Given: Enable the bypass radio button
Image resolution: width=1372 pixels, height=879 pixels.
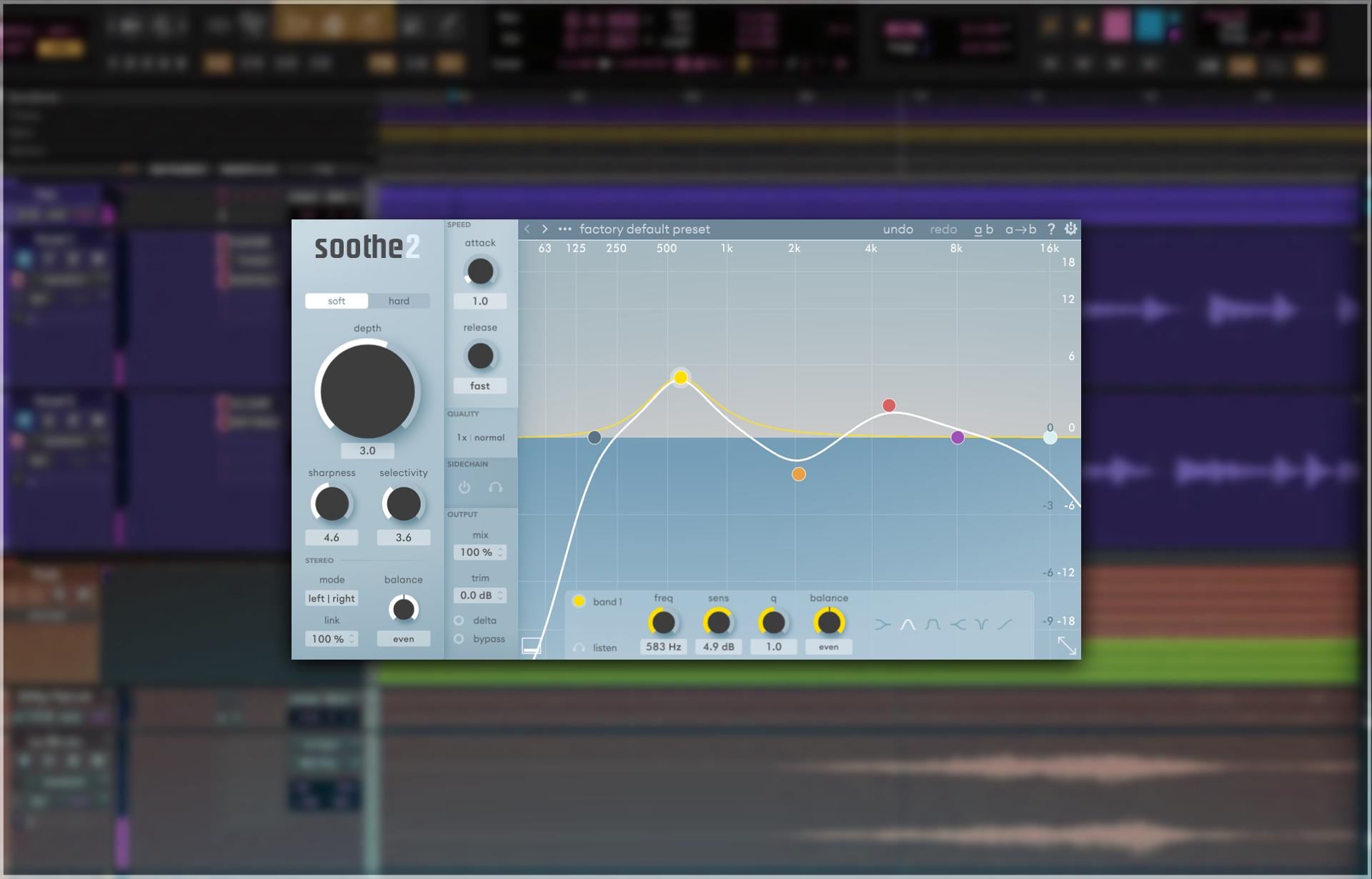Looking at the screenshot, I should [x=459, y=639].
